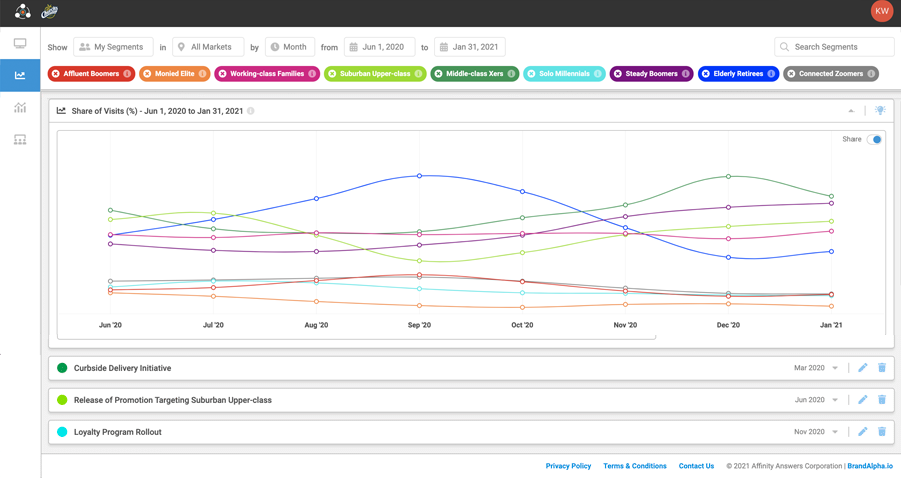Open the My Segments dropdown

coord(113,47)
